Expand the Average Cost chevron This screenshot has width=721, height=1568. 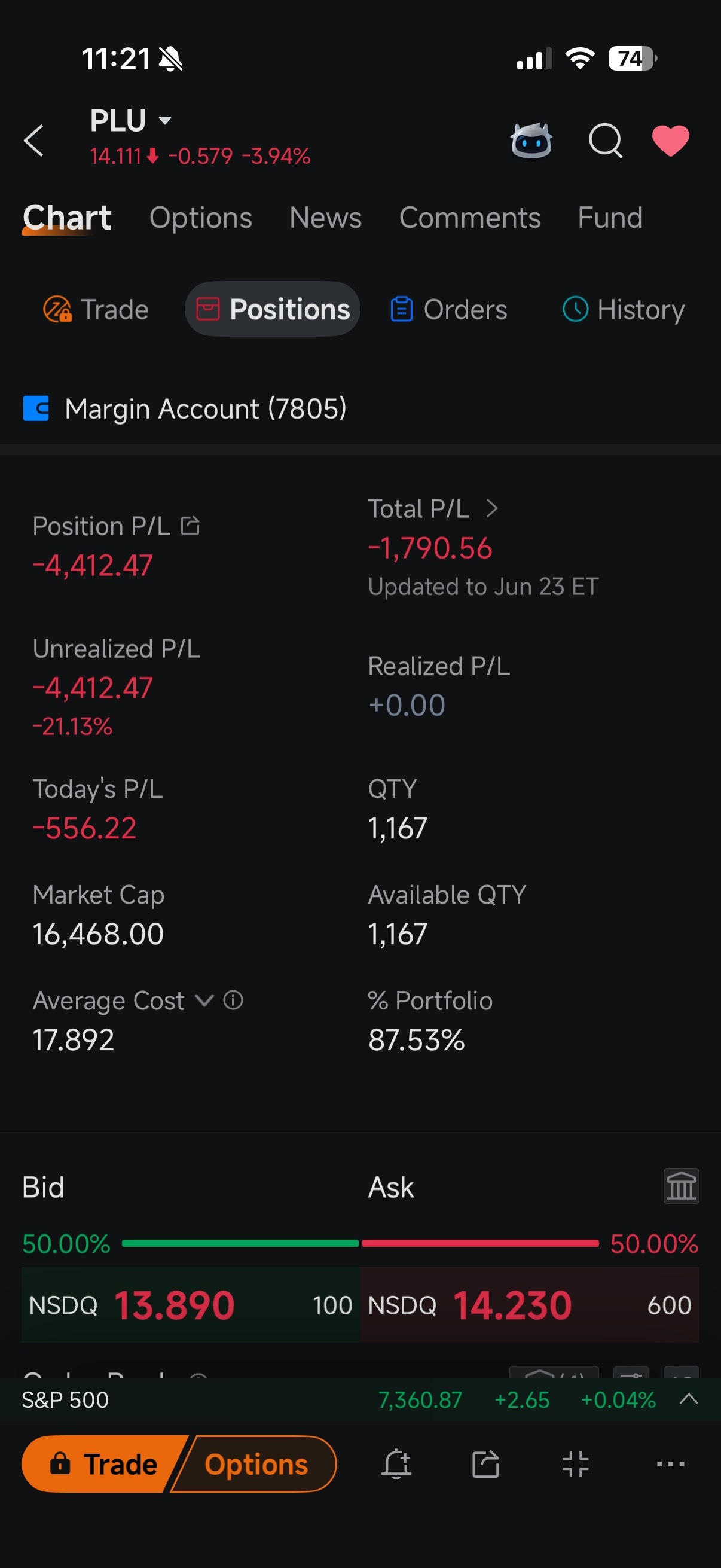[204, 1000]
